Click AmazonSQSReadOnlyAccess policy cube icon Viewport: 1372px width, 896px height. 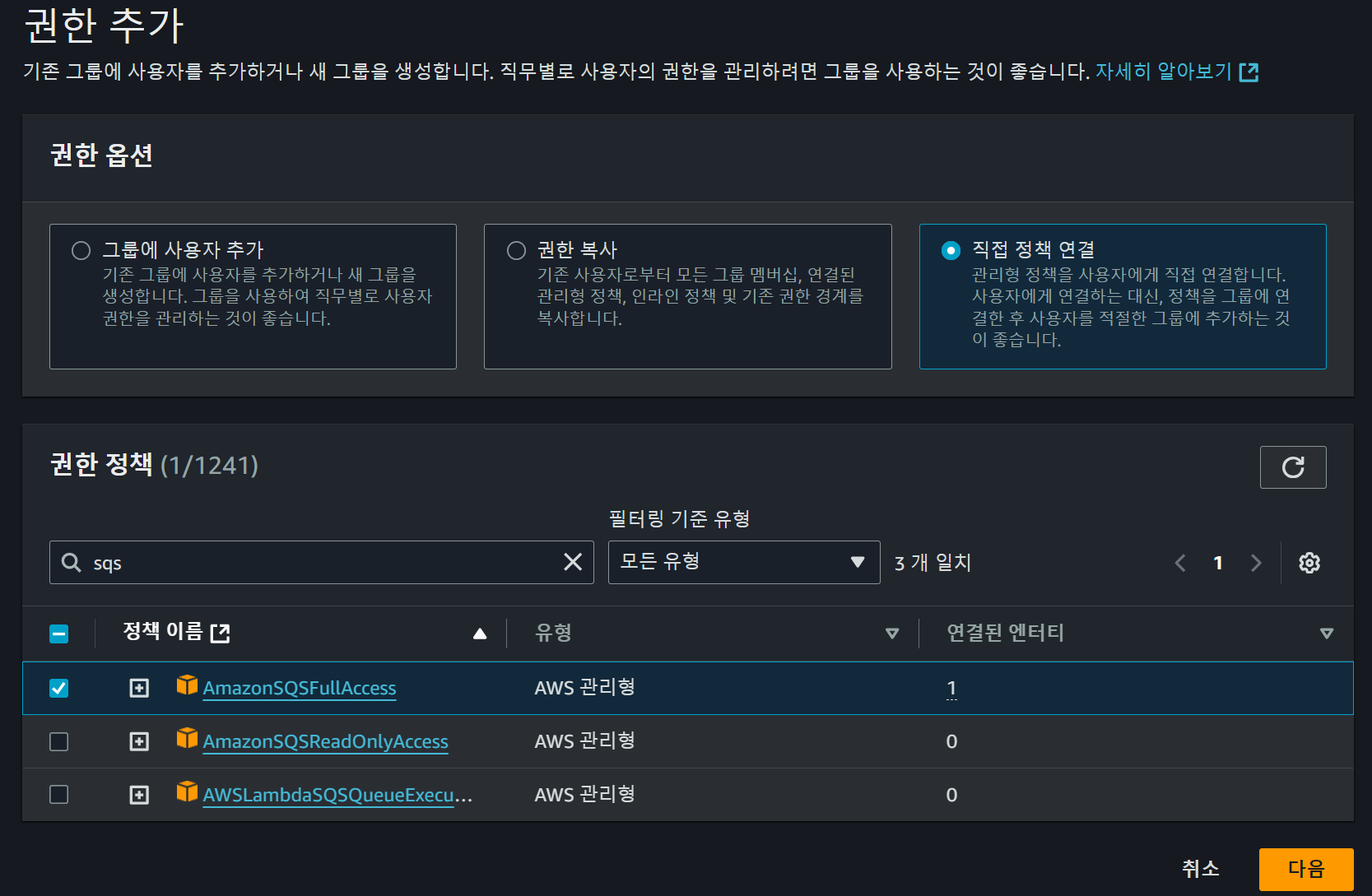(x=187, y=738)
